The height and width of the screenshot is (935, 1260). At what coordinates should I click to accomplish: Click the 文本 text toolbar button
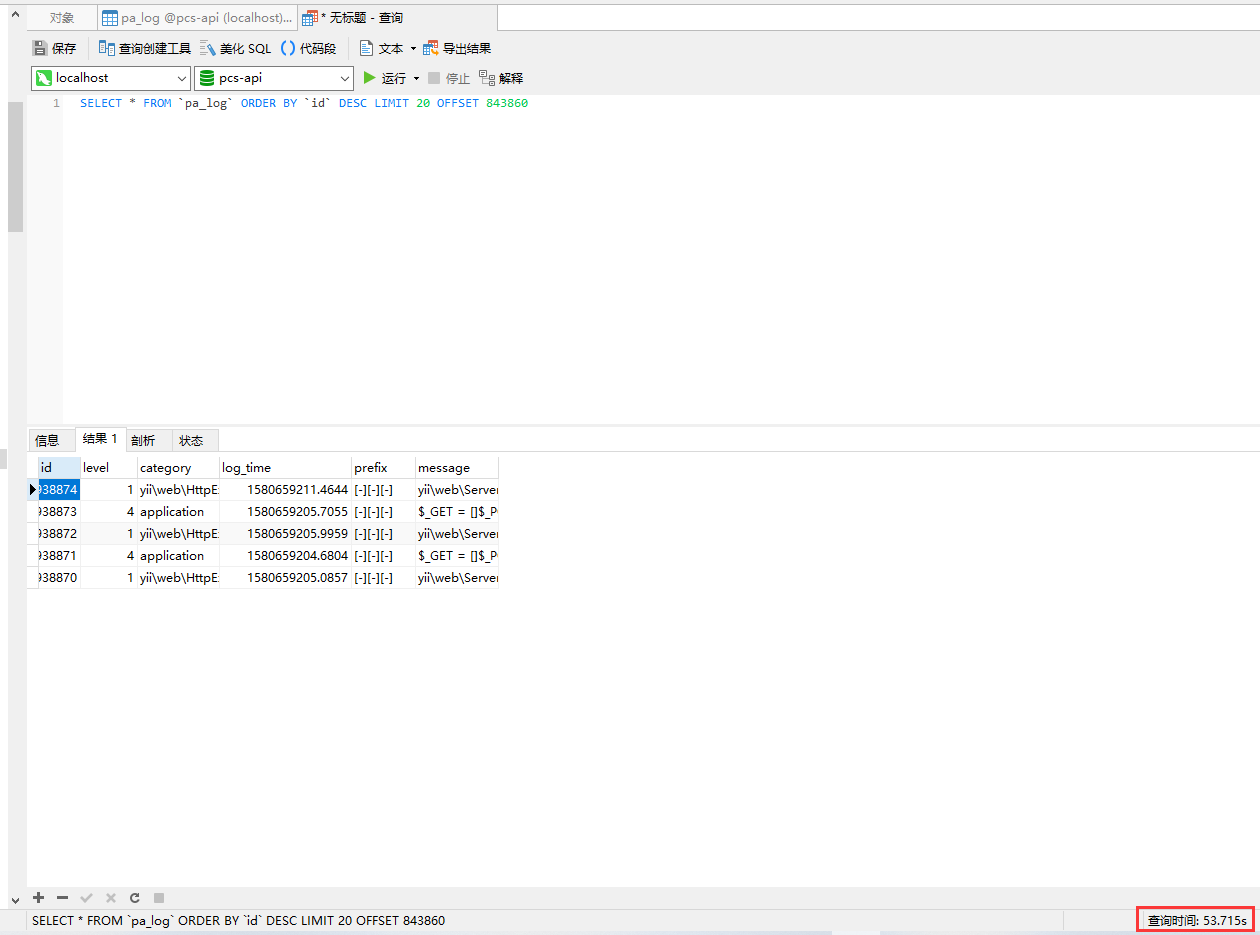coord(381,48)
